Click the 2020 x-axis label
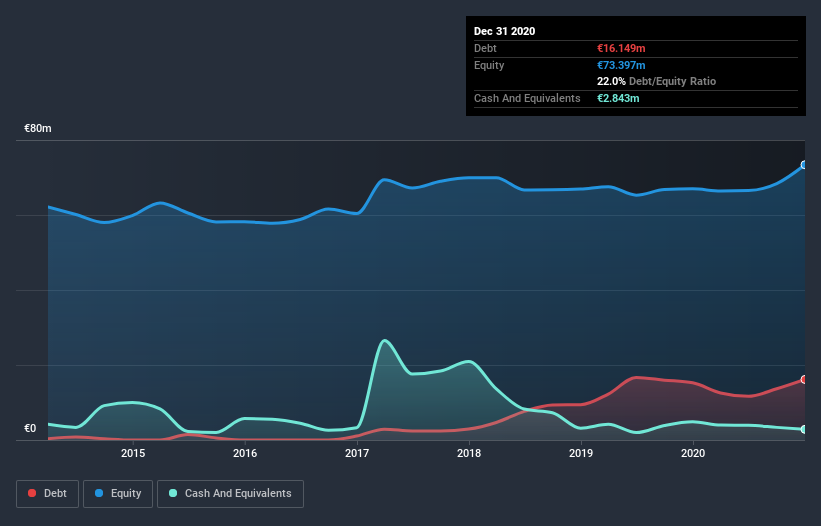The height and width of the screenshot is (526, 821). click(693, 453)
